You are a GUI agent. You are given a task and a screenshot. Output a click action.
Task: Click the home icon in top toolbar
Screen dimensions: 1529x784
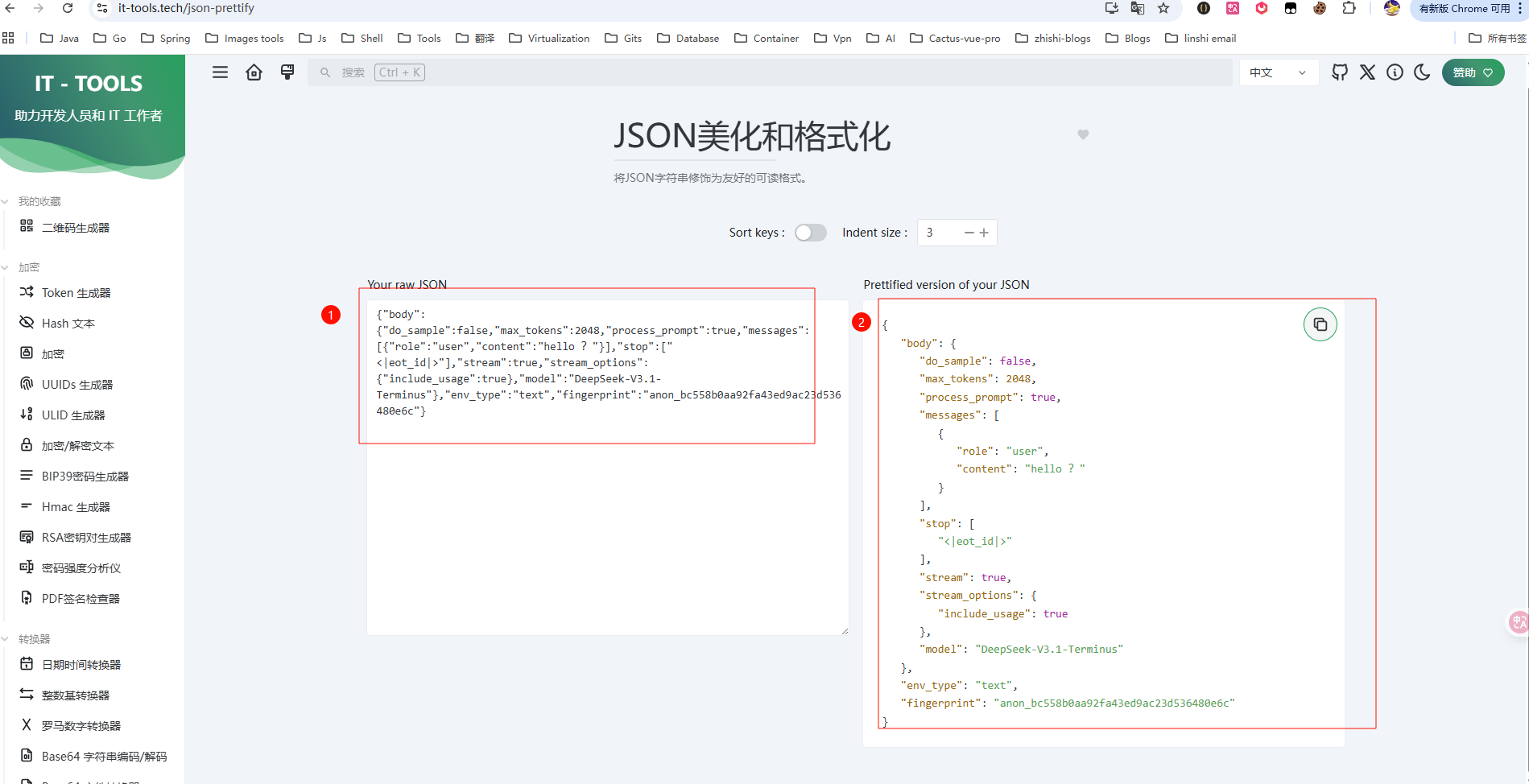(254, 72)
